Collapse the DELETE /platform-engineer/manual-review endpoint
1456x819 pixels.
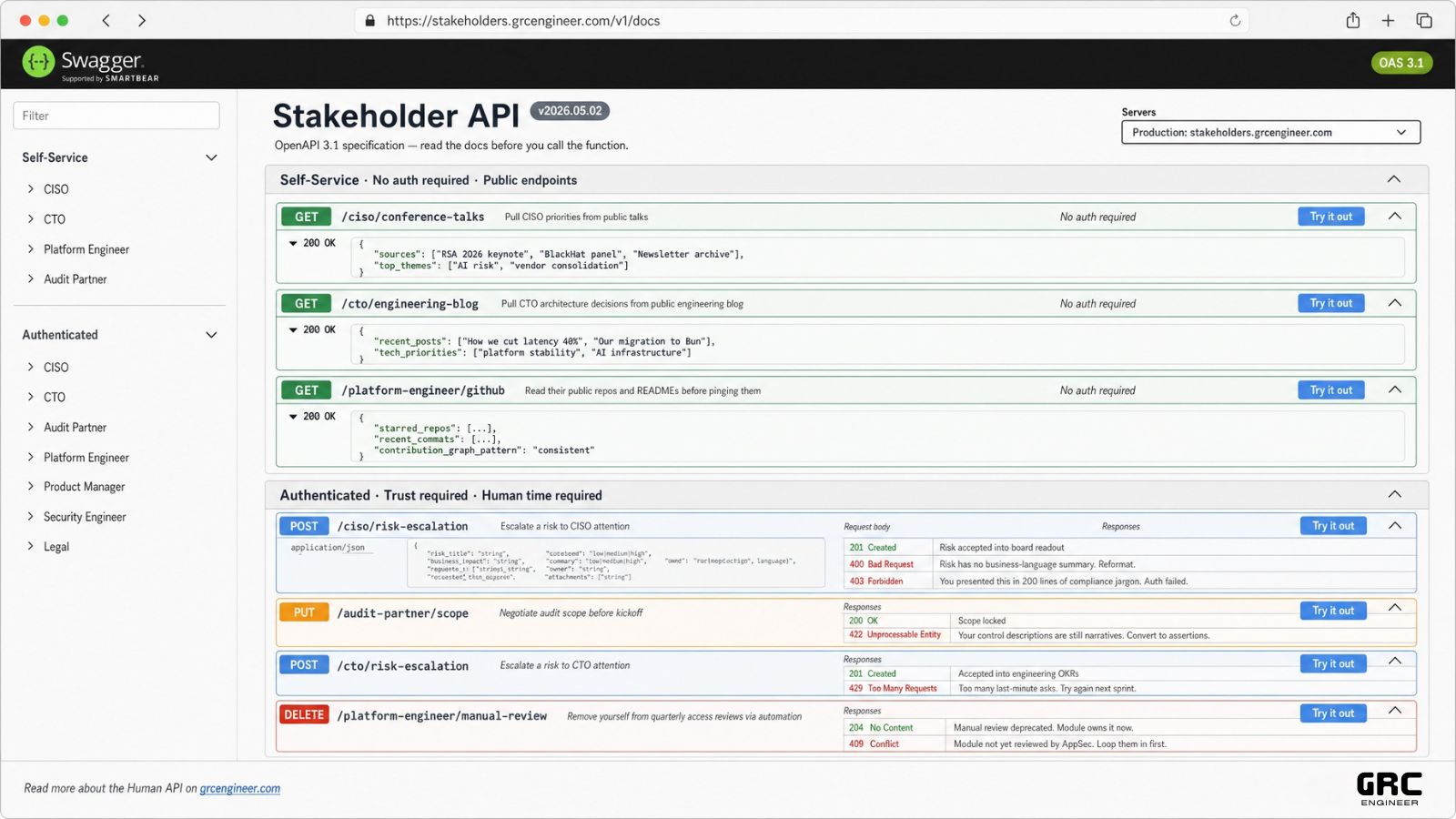pos(1394,710)
